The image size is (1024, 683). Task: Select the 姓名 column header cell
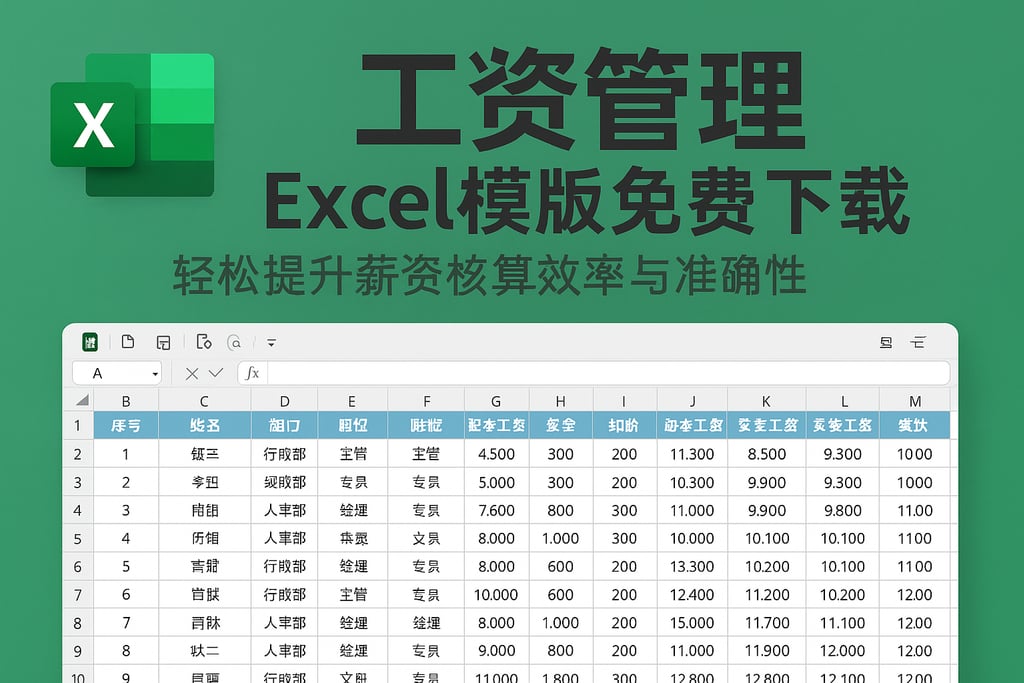pyautogui.click(x=205, y=424)
